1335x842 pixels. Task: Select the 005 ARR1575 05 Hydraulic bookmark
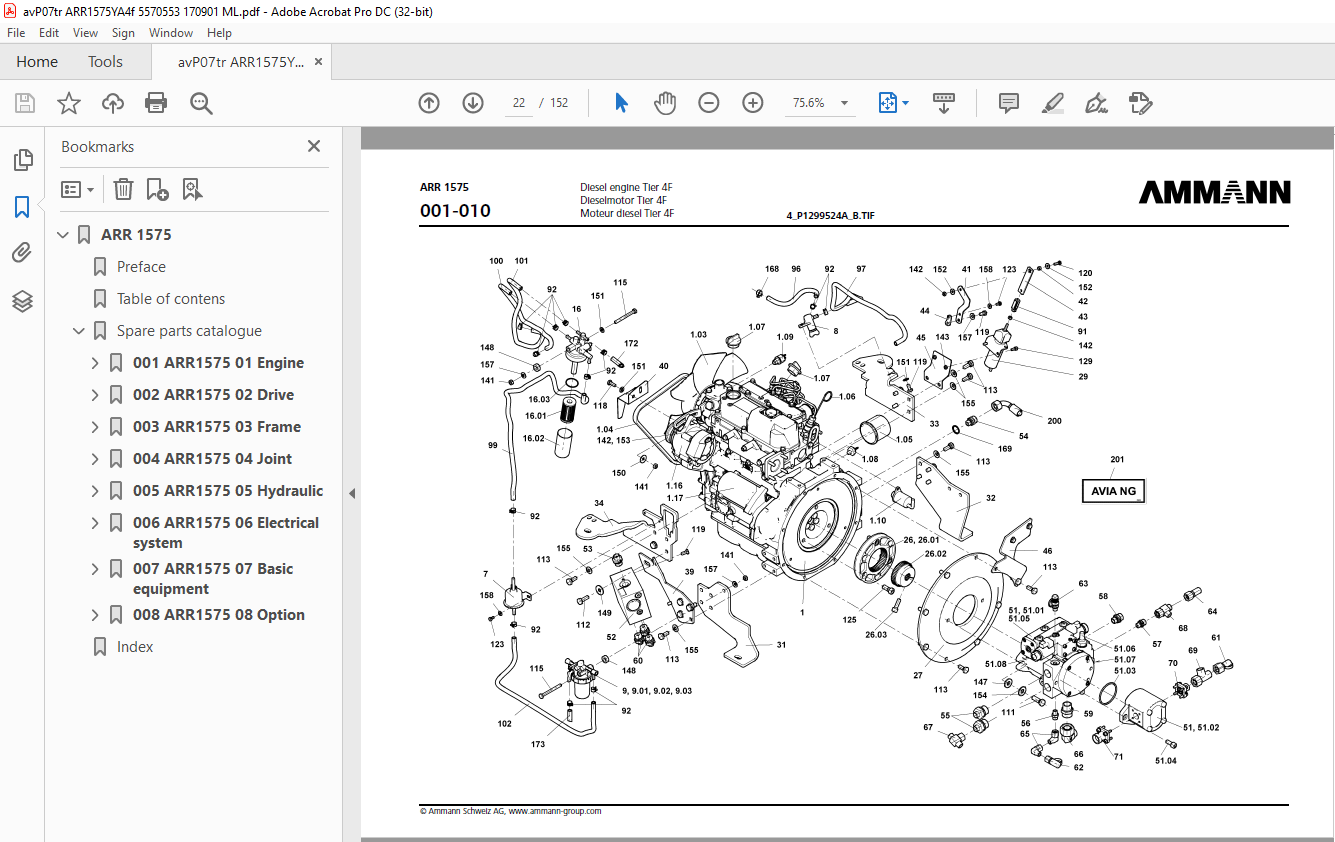coord(228,491)
